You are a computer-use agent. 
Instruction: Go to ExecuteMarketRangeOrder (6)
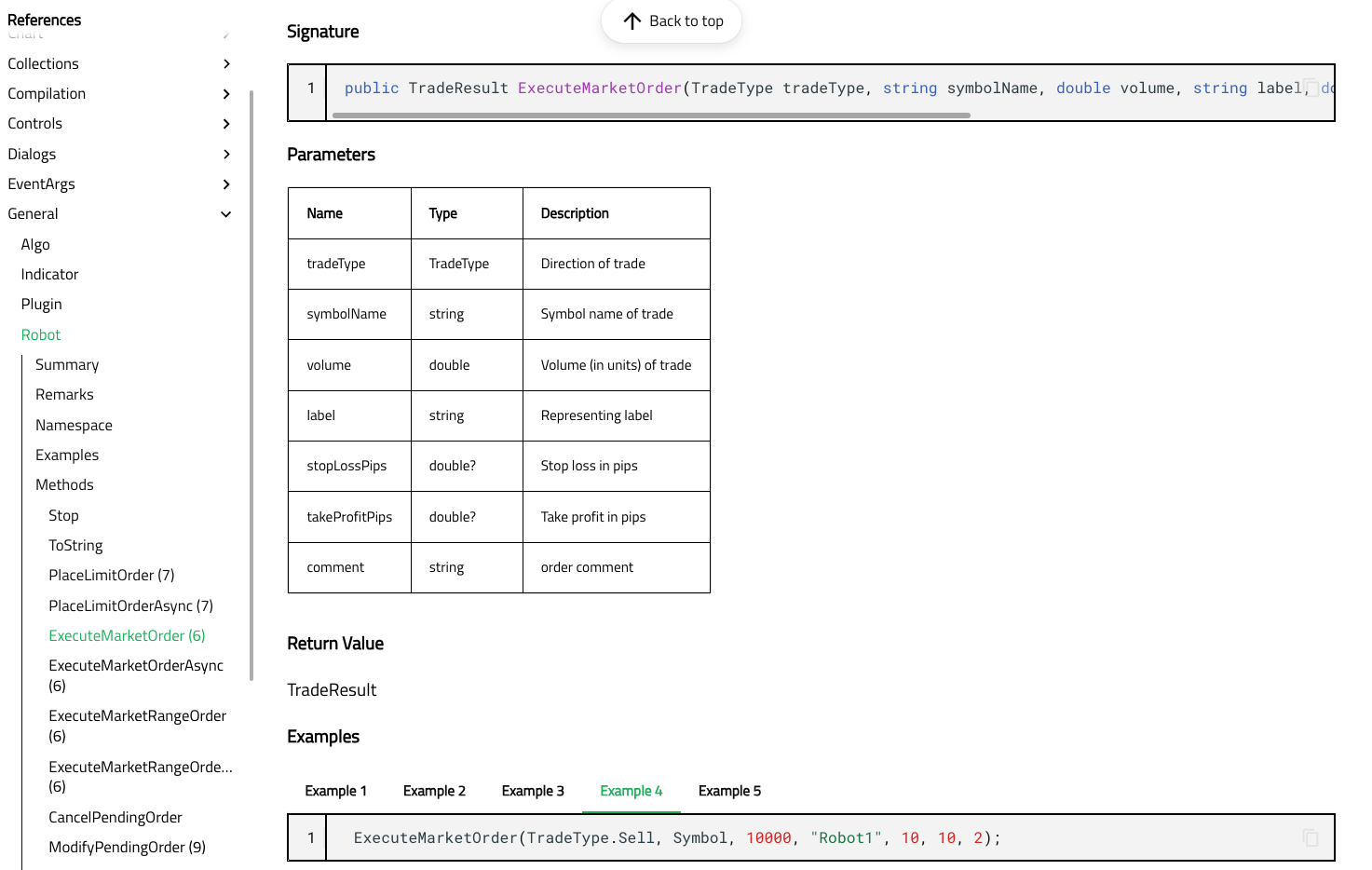tap(138, 726)
